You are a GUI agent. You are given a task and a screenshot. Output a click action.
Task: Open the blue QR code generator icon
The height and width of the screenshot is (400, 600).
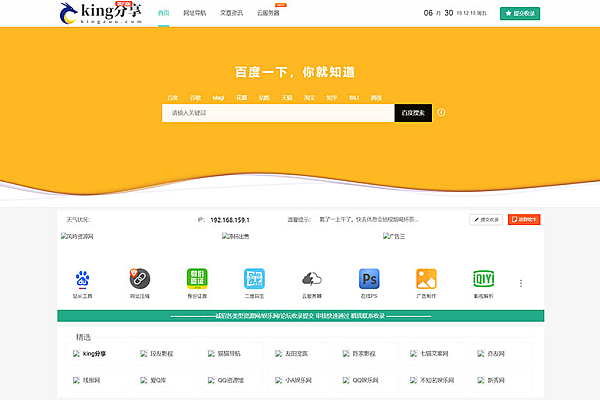click(254, 279)
